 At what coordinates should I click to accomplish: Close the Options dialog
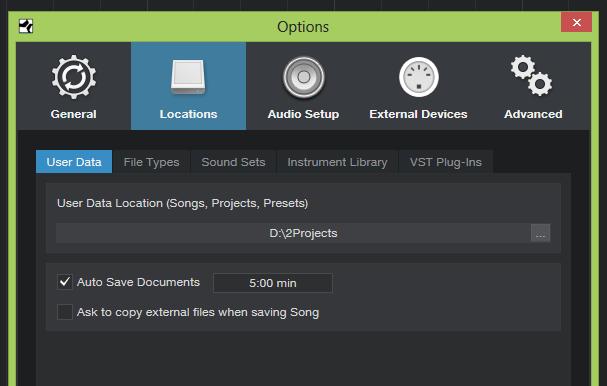click(576, 22)
